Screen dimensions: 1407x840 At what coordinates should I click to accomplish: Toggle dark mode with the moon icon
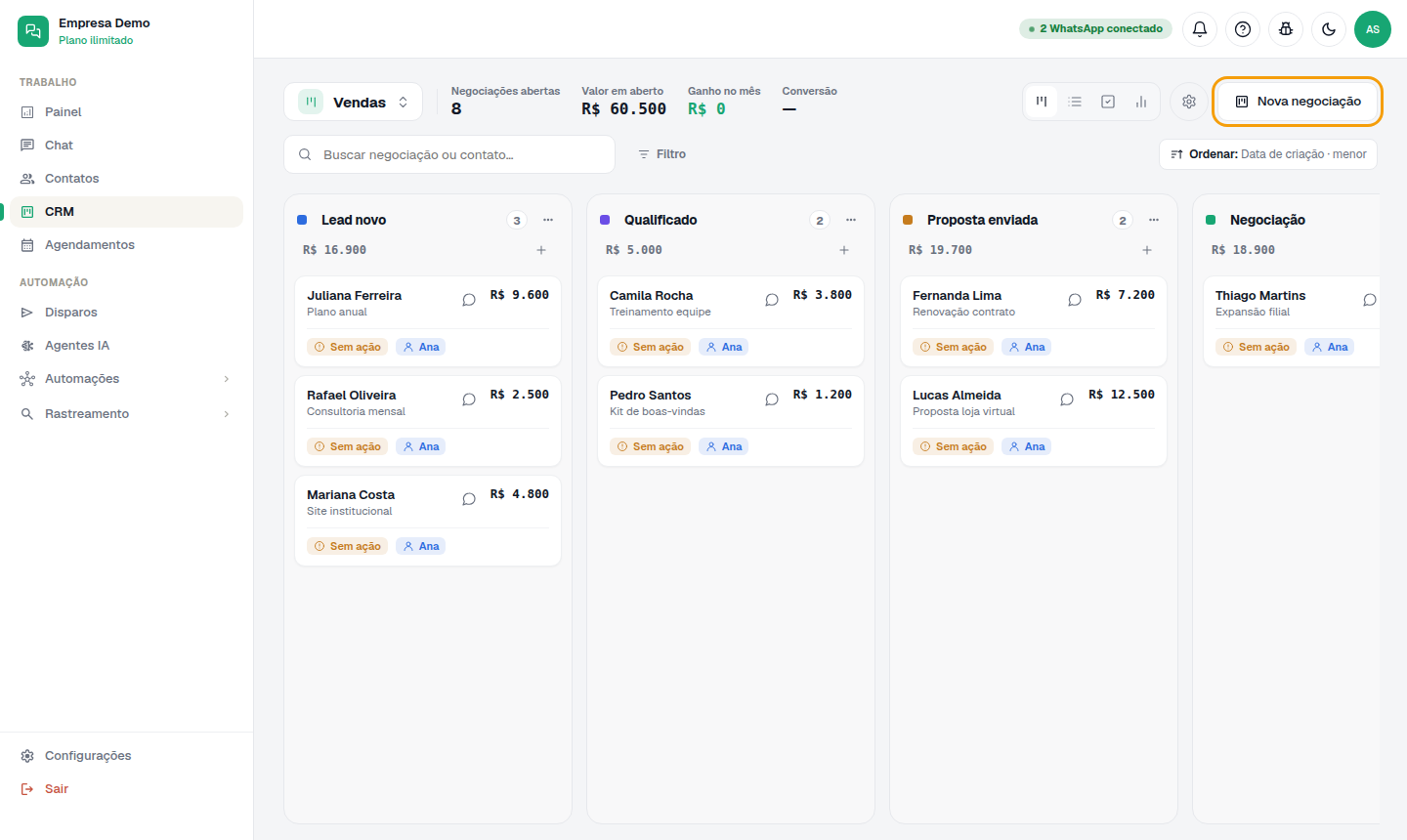coord(1329,29)
